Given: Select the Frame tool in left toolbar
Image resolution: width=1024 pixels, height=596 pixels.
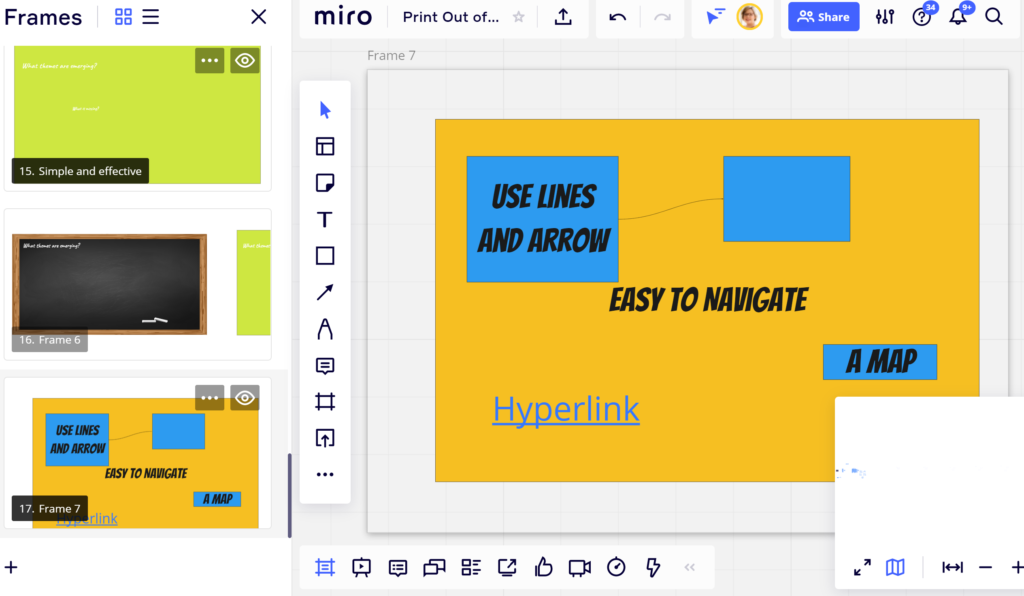Looking at the screenshot, I should click(x=325, y=401).
